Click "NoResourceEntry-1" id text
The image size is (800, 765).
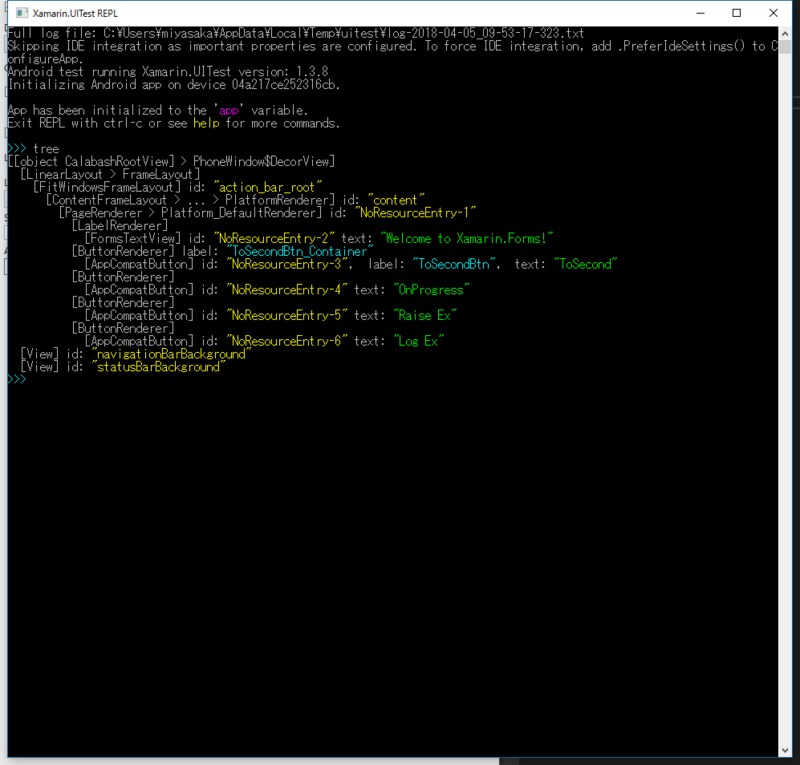pos(415,213)
